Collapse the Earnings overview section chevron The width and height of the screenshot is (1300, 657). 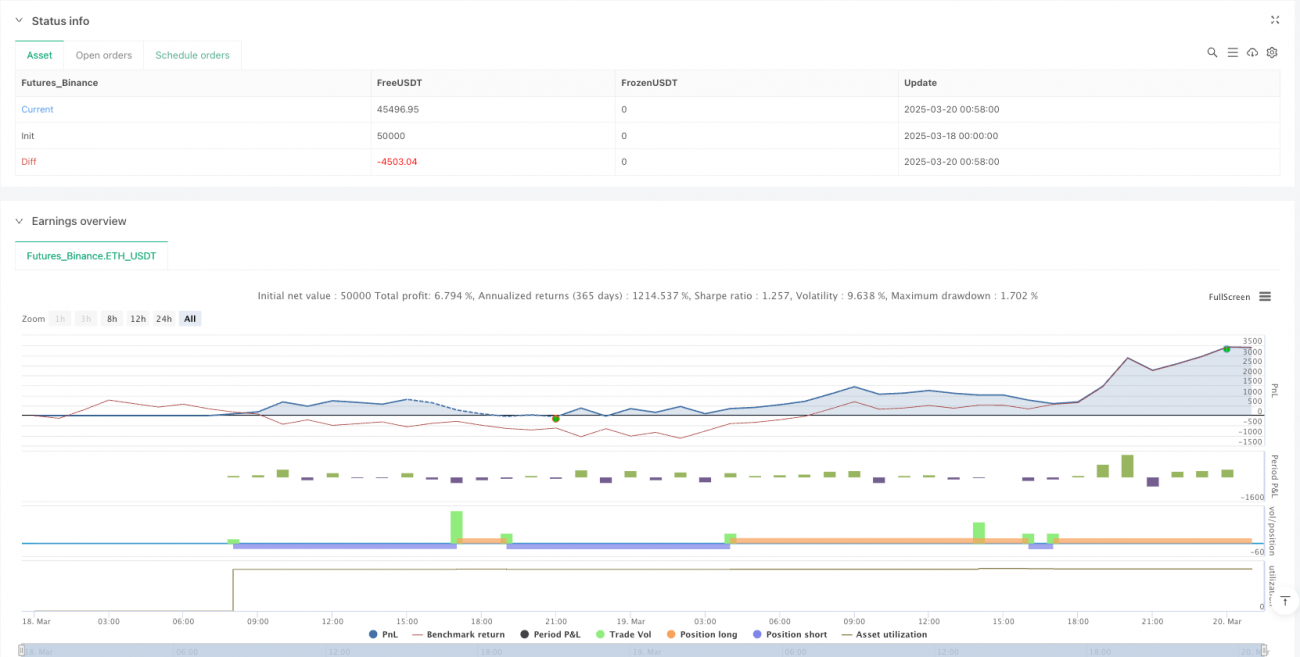pyautogui.click(x=19, y=221)
